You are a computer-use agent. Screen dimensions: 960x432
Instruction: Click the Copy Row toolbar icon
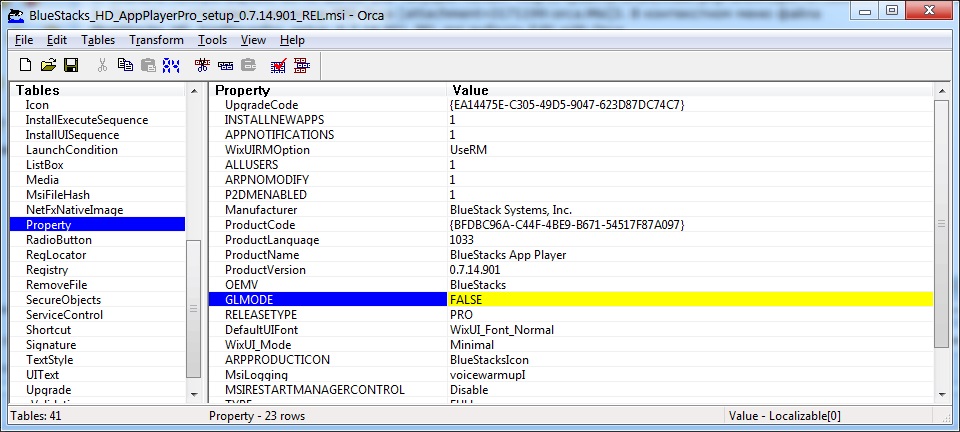[x=225, y=65]
